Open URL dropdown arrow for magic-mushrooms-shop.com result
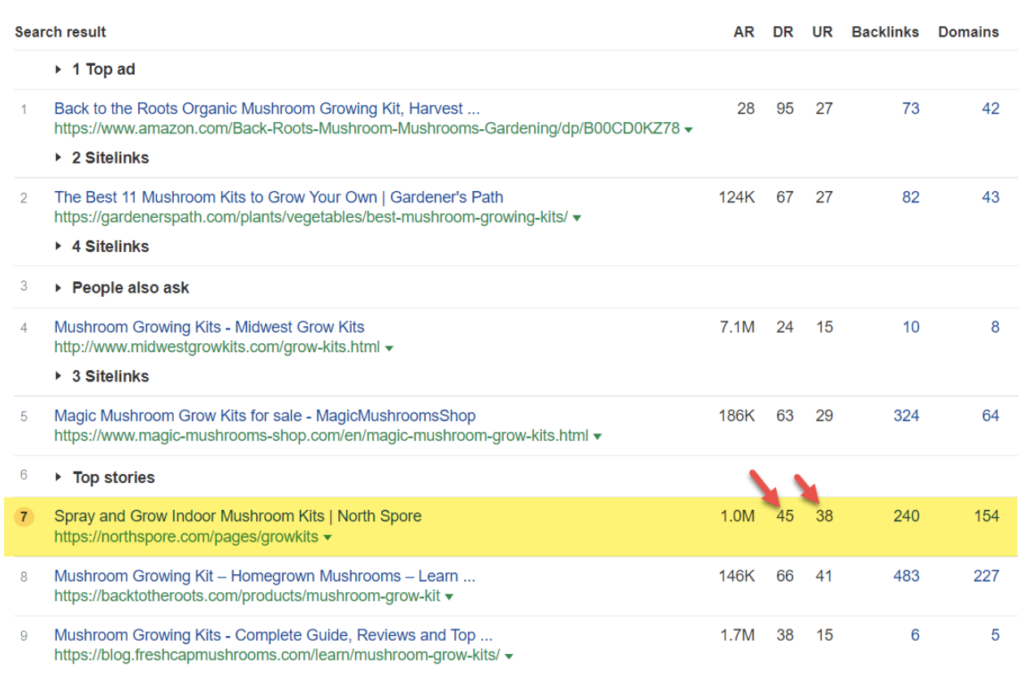 tap(598, 437)
